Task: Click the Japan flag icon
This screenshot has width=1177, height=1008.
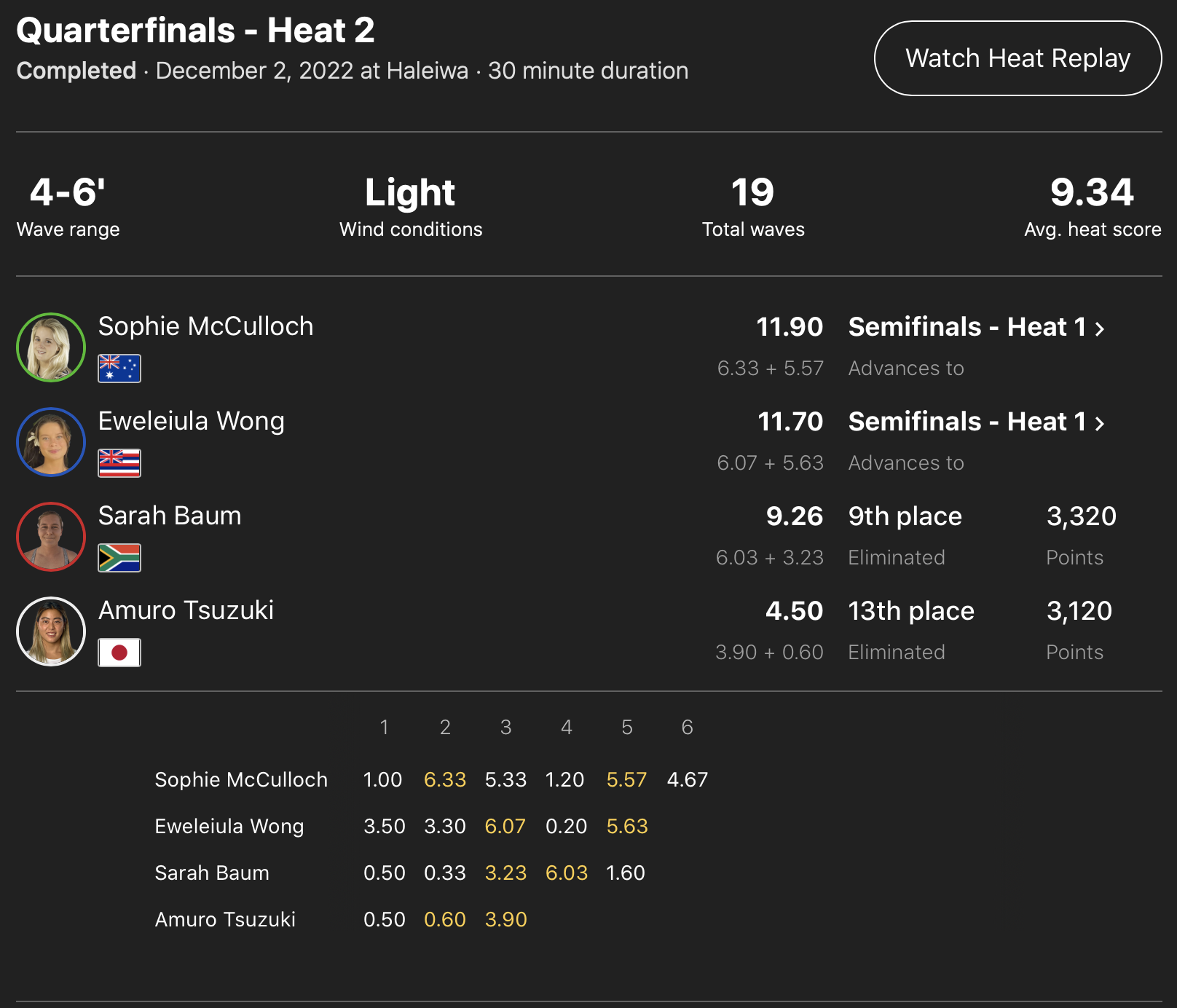Action: (119, 653)
